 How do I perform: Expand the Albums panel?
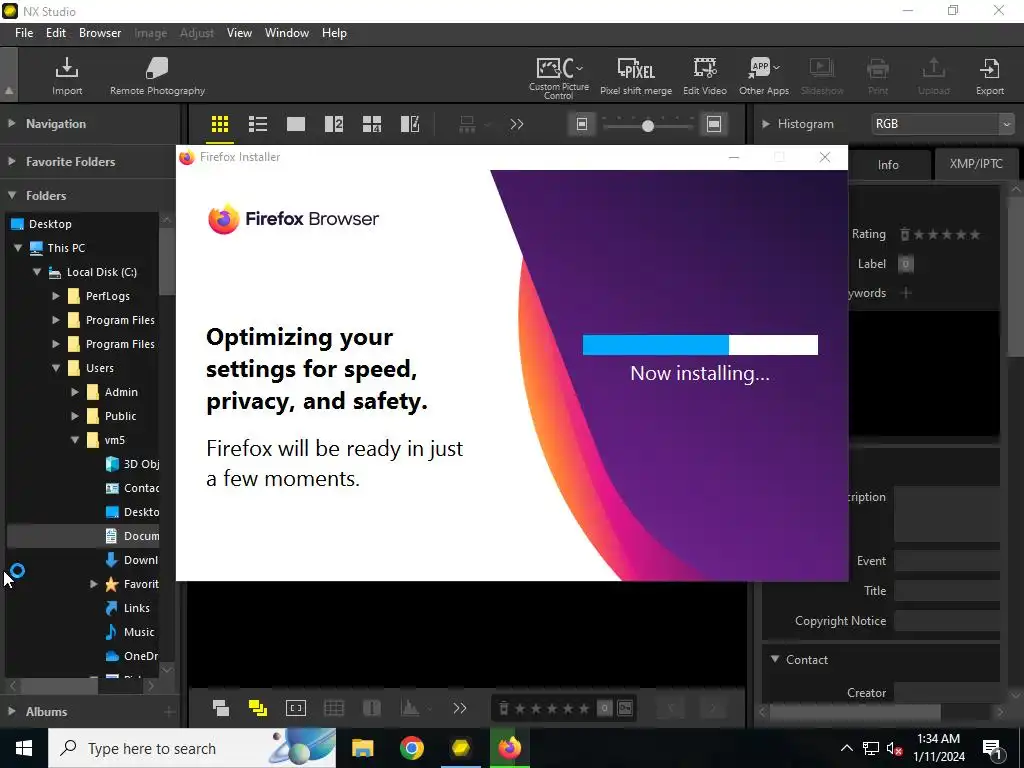[x=12, y=711]
